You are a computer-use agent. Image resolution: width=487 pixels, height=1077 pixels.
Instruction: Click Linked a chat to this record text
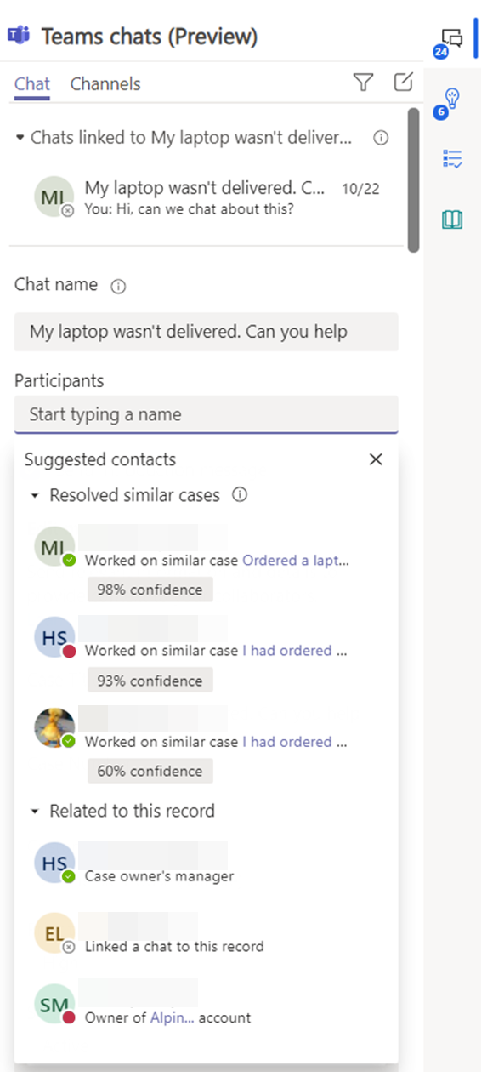point(174,946)
